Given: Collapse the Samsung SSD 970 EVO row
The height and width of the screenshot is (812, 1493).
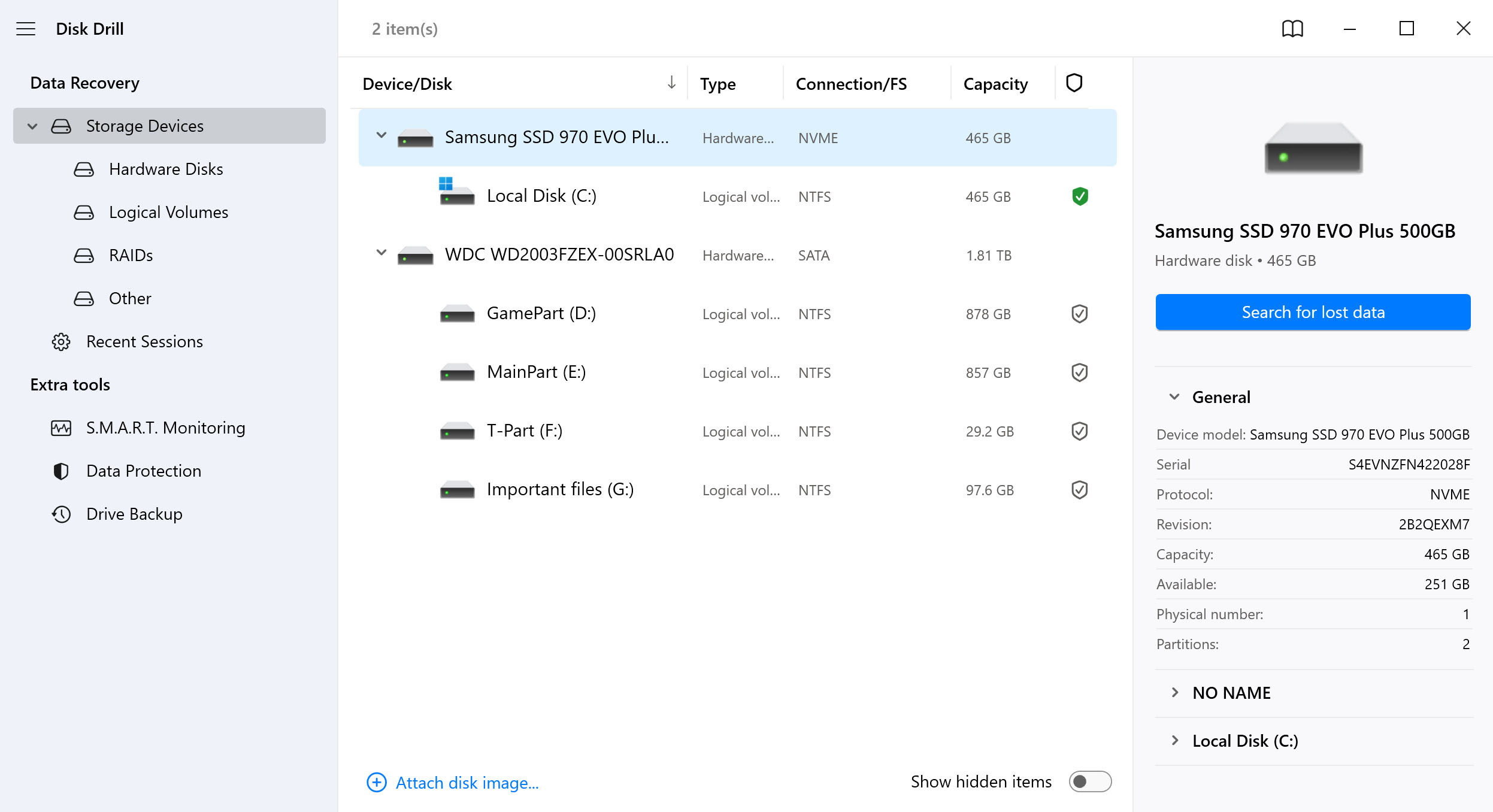Looking at the screenshot, I should tap(381, 135).
